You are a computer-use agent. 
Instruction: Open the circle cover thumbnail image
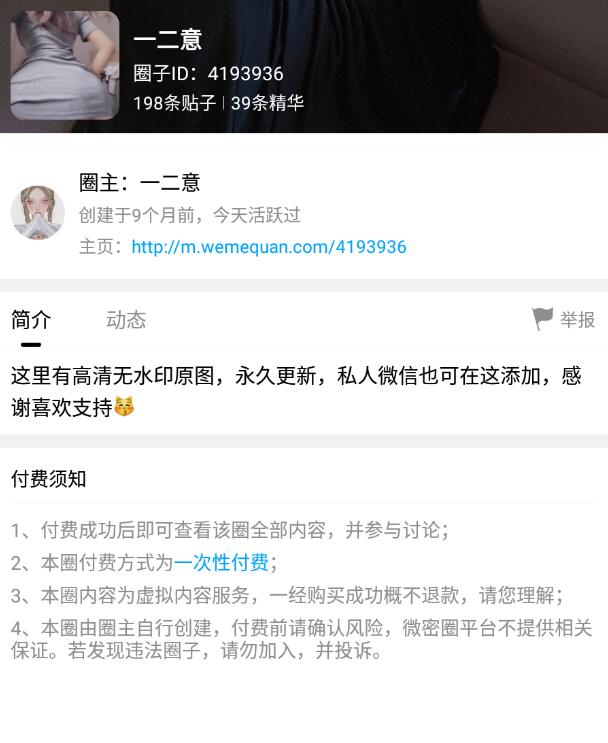tap(64, 65)
